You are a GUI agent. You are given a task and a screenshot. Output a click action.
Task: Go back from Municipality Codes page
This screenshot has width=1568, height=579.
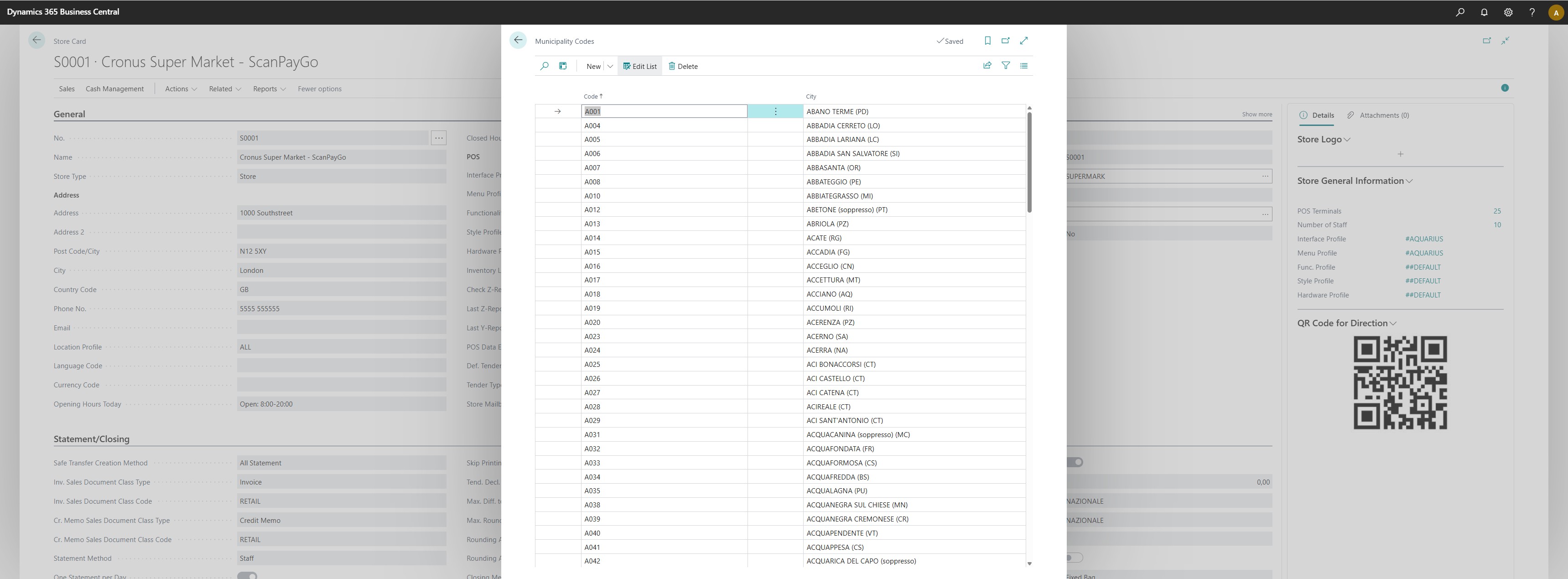517,40
